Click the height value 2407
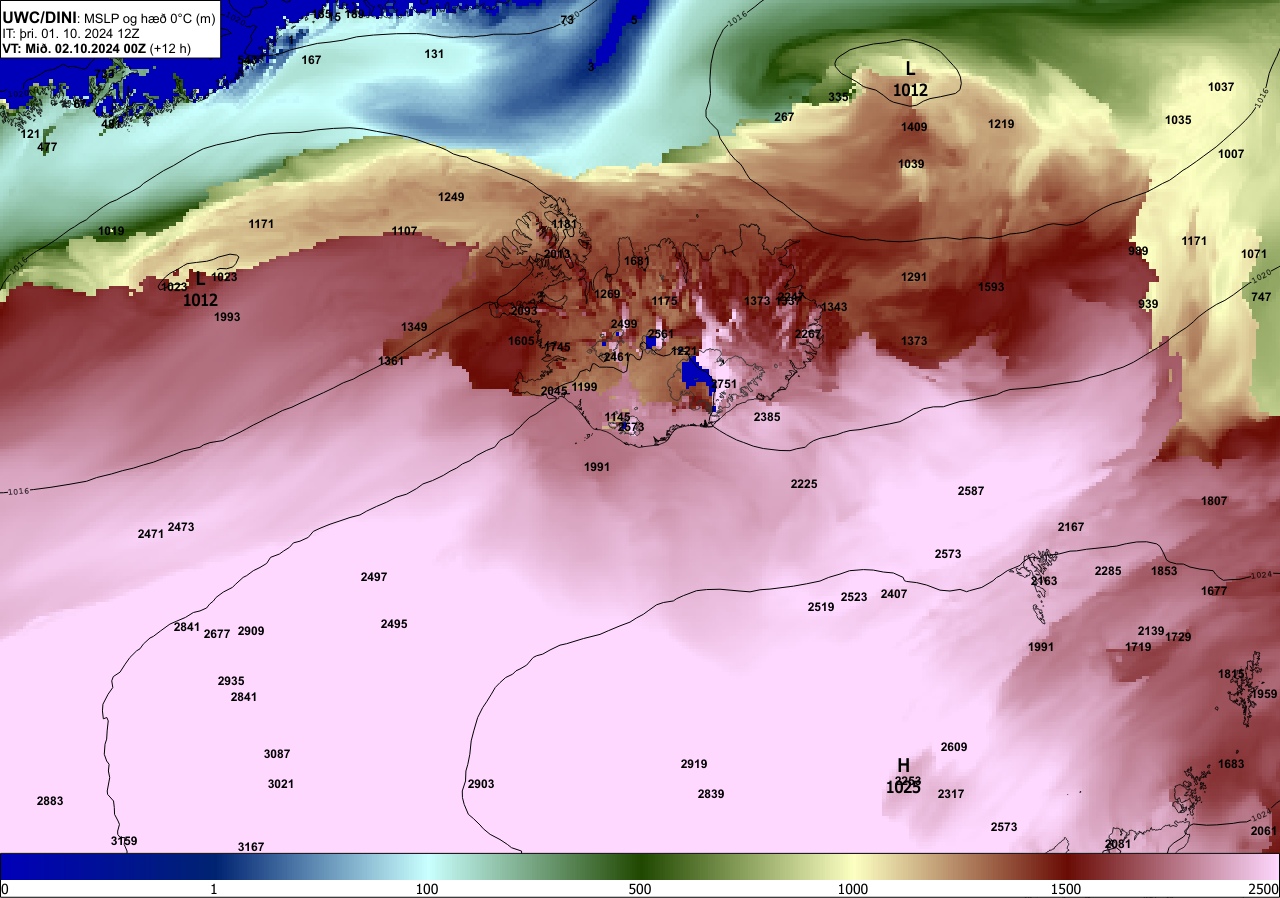 pos(894,594)
